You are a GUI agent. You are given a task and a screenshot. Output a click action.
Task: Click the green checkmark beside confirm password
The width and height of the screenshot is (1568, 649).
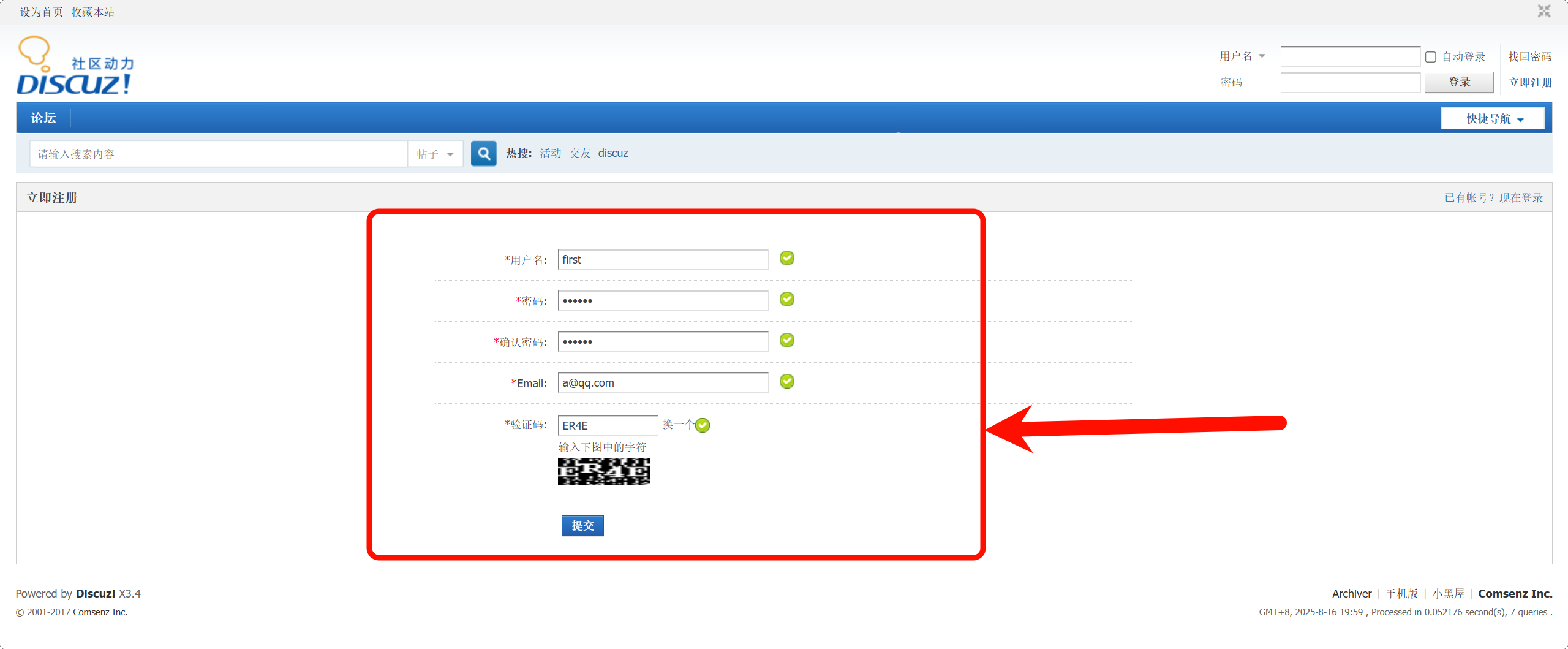(786, 340)
